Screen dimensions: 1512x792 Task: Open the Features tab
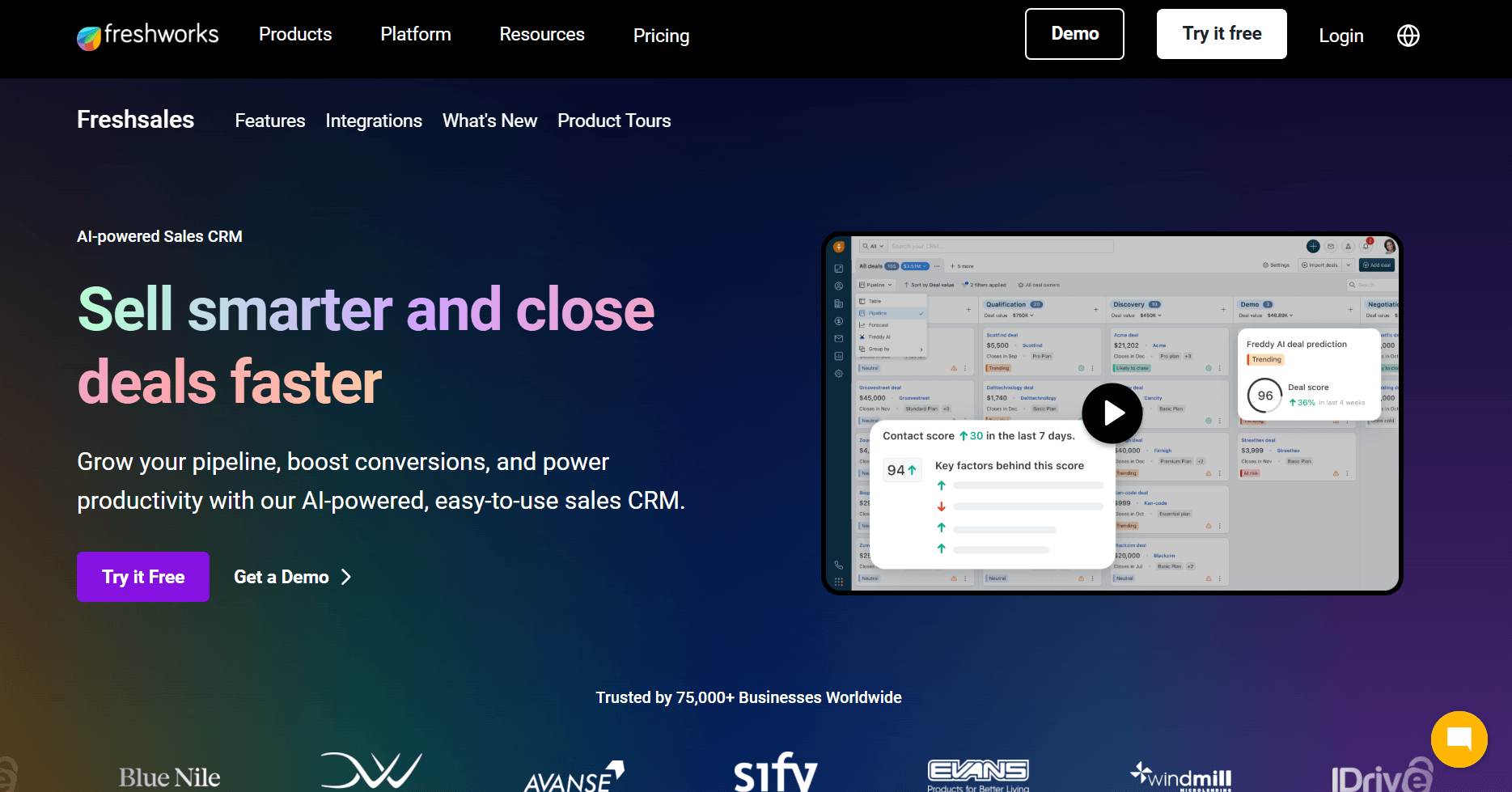270,121
